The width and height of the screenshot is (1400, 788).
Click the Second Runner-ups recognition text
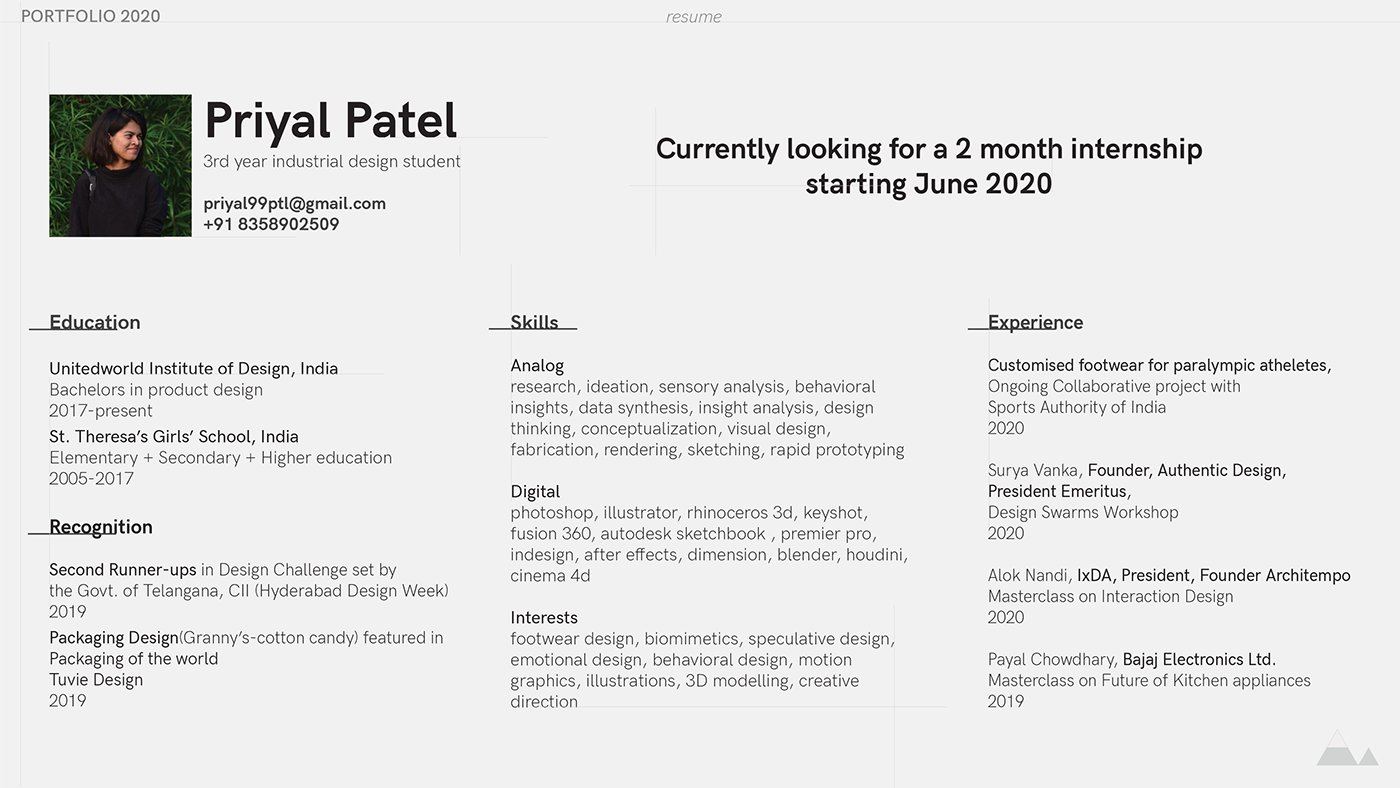tap(123, 570)
